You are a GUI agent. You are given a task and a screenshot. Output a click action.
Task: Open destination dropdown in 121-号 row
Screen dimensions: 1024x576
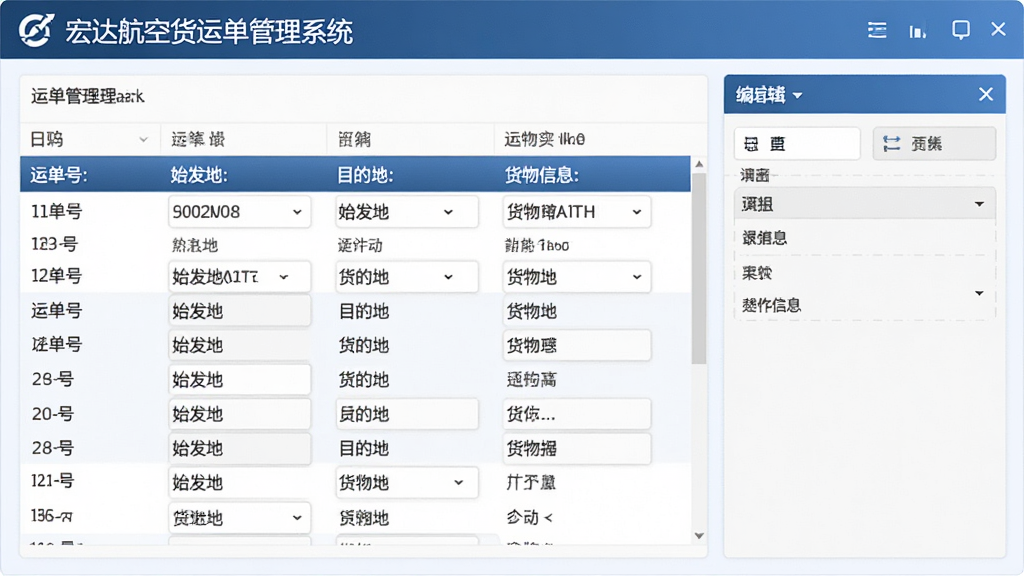click(x=407, y=483)
